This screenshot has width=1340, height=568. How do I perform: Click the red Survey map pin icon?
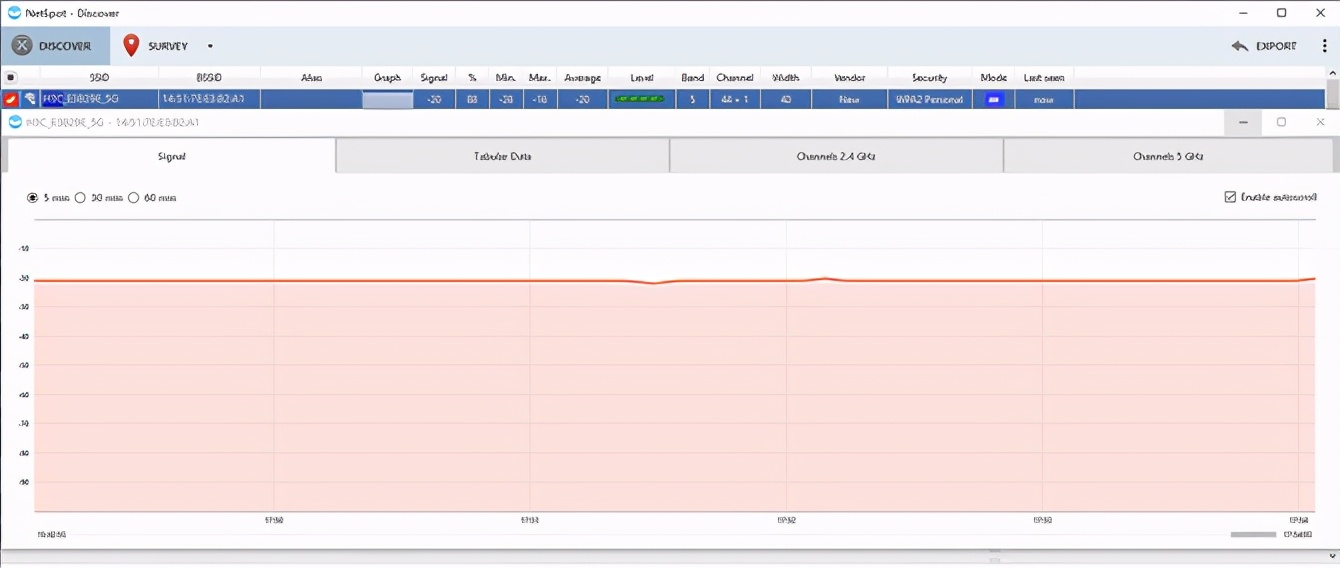[131, 46]
